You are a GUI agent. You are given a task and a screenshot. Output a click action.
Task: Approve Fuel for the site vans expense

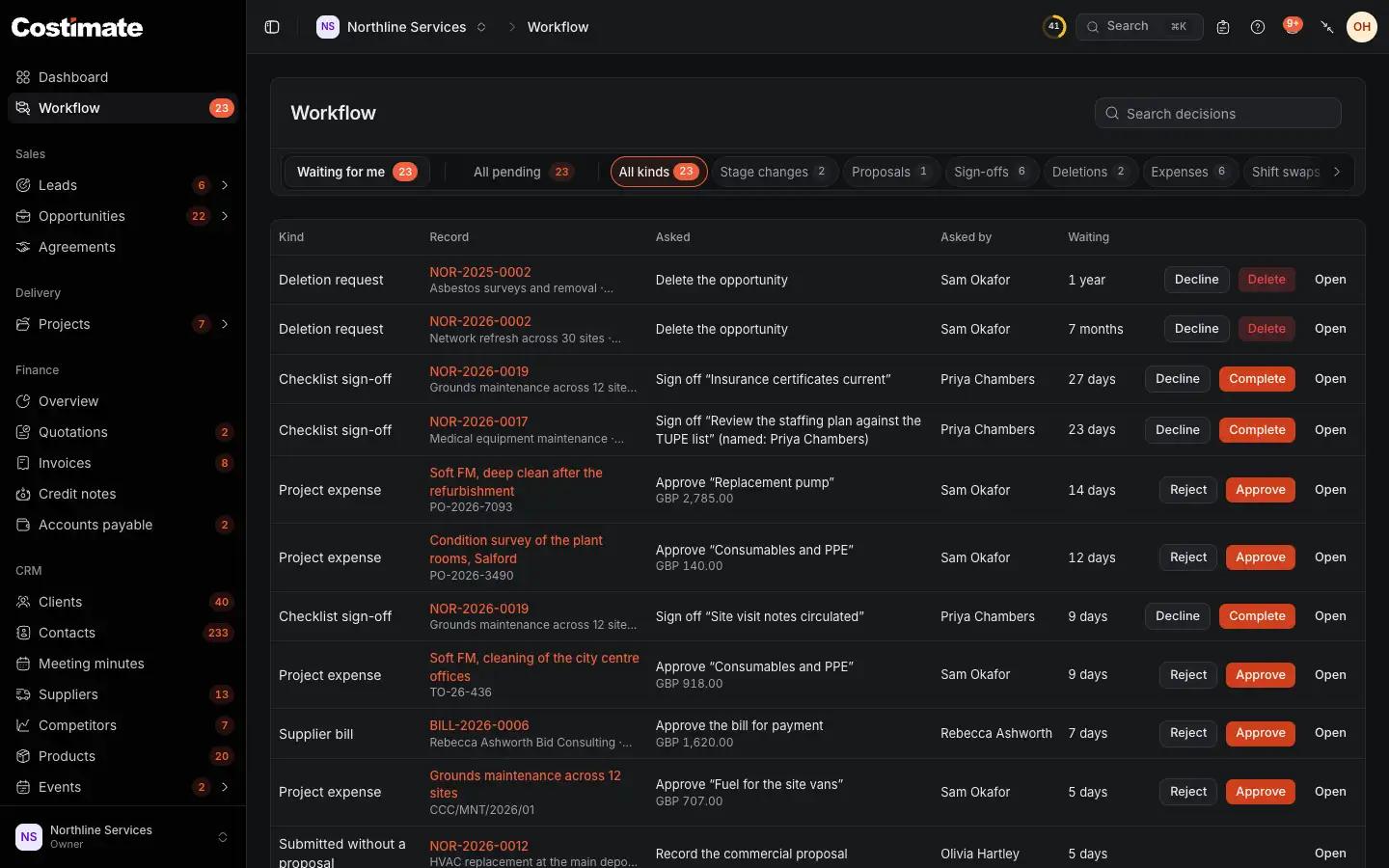coord(1261,792)
